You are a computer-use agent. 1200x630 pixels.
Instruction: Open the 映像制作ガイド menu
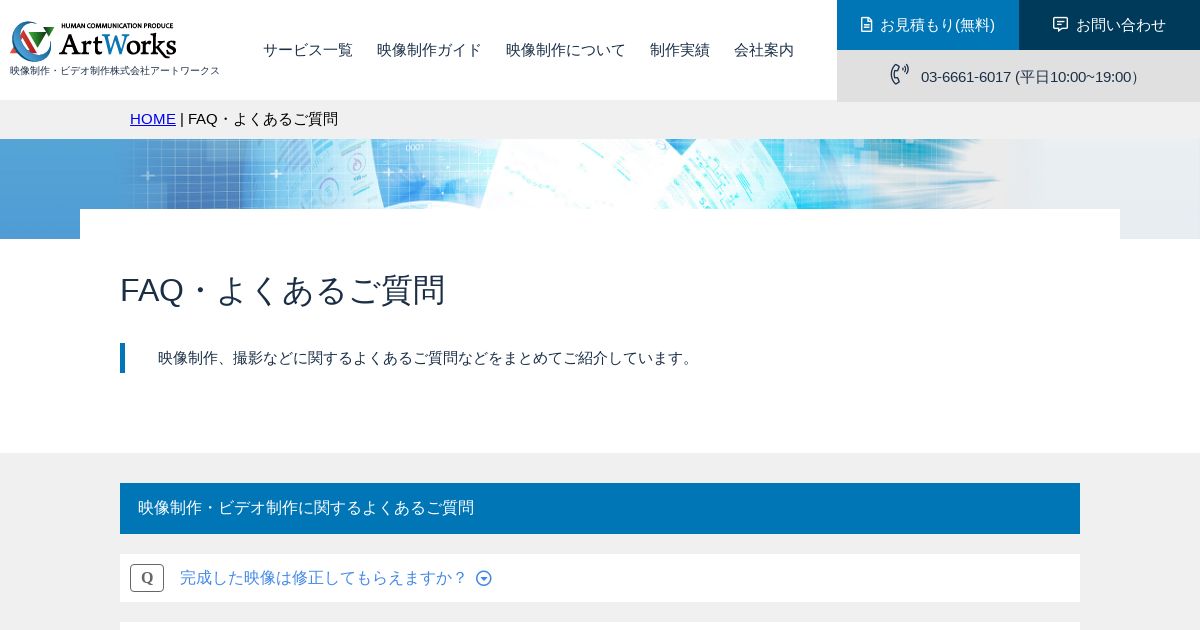click(429, 50)
